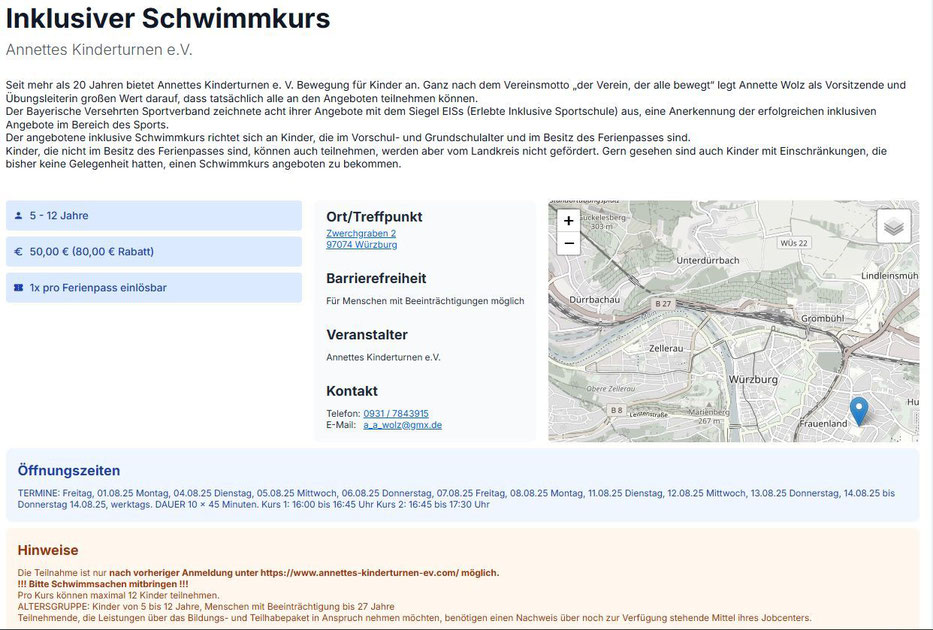This screenshot has height=630, width=933.
Task: Click Frauenland label on the map
Action: pyautogui.click(x=823, y=424)
